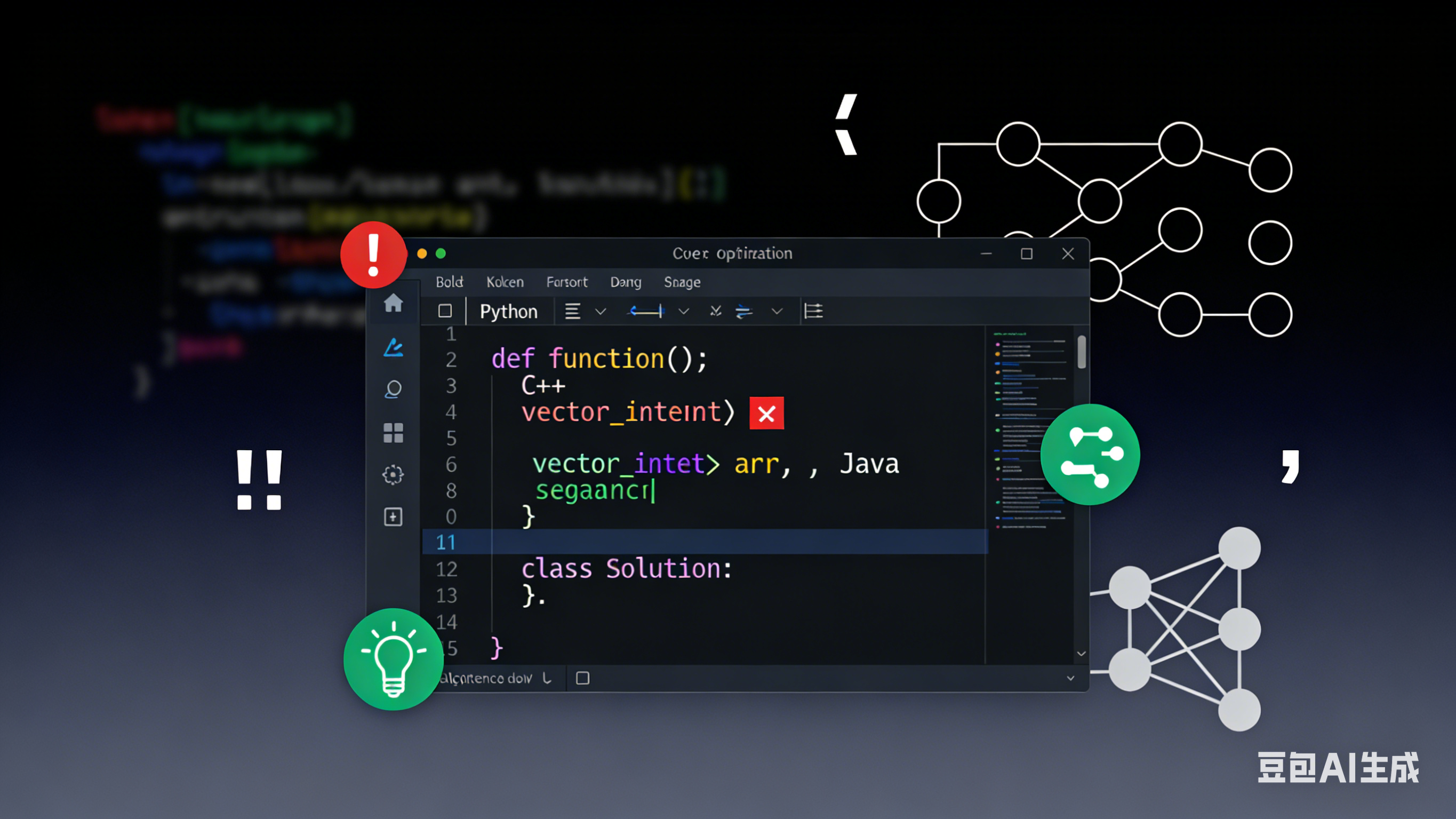The image size is (1456, 819).
Task: Click the green branch merge circle icon
Action: (1090, 455)
